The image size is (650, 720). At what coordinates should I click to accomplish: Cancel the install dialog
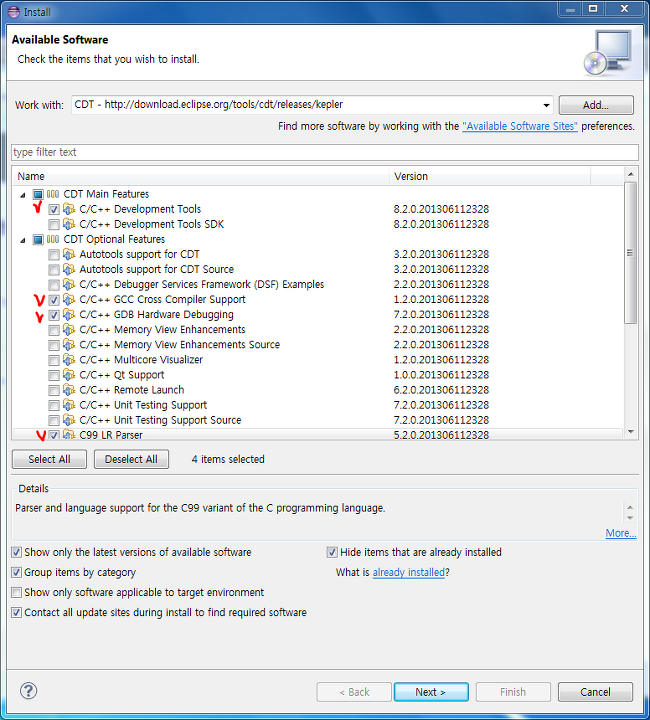[595, 692]
